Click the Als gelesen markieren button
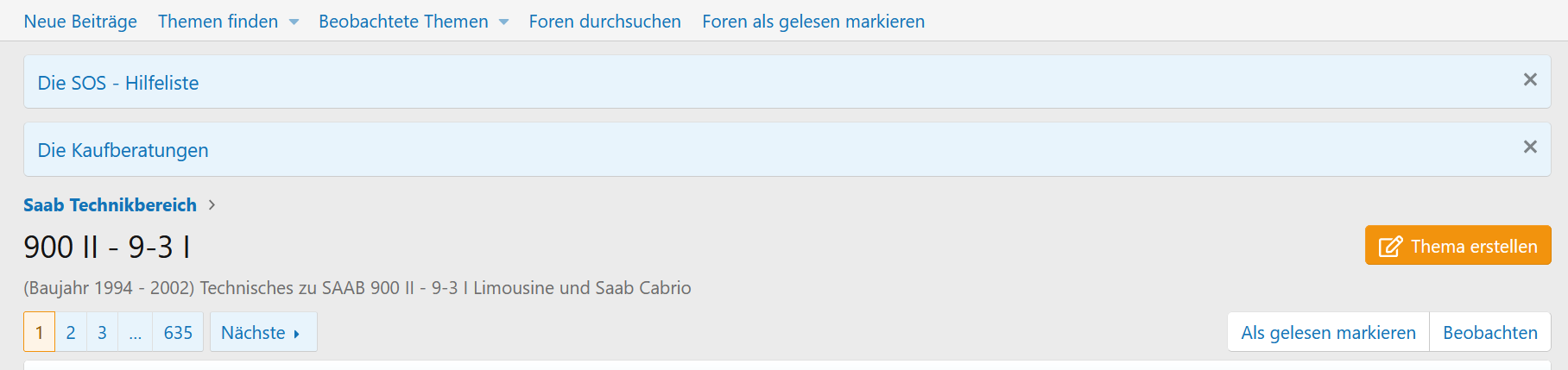The height and width of the screenshot is (370, 1568). tap(1328, 332)
